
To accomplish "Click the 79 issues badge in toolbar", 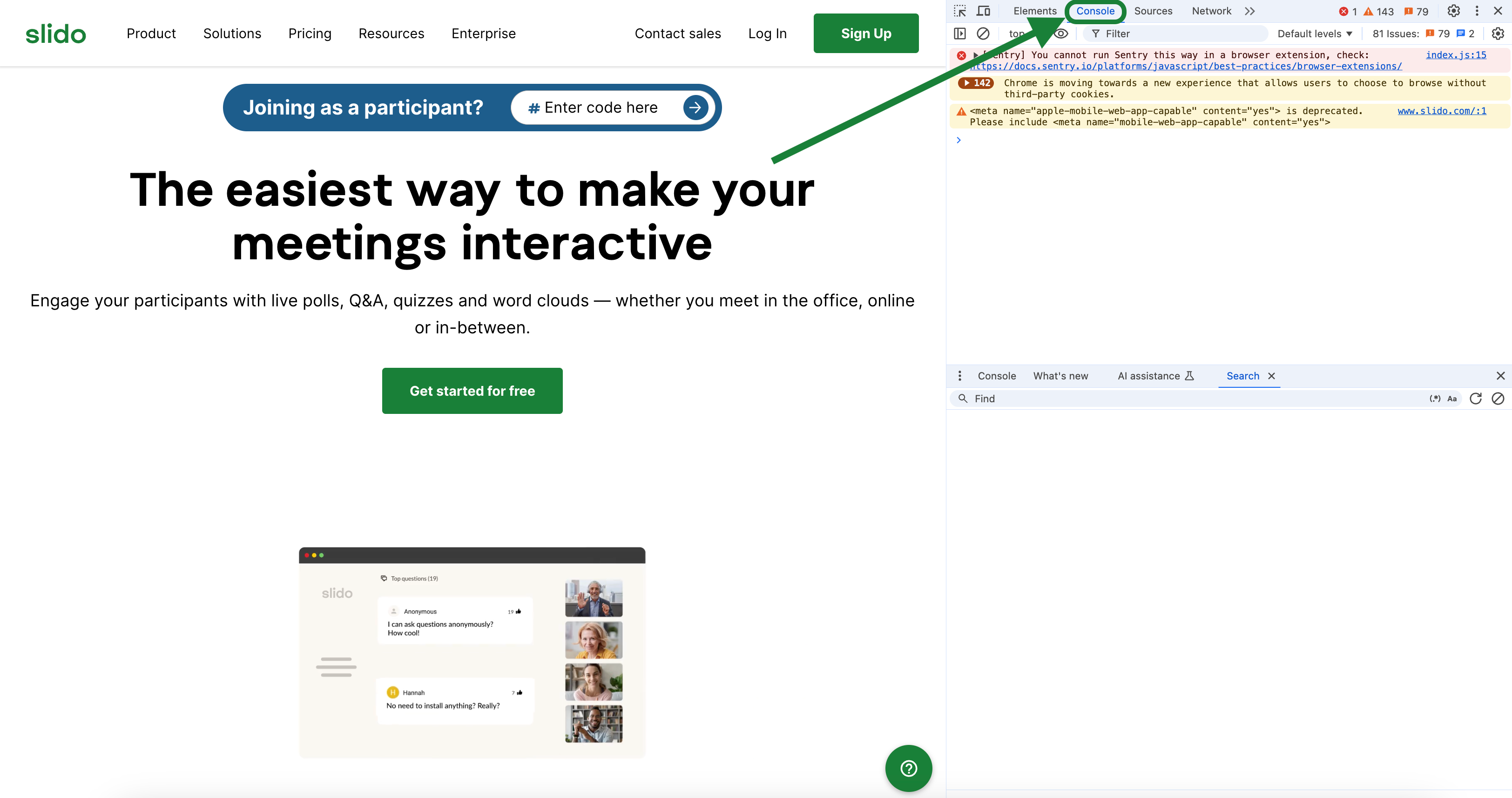I will [x=1416, y=11].
